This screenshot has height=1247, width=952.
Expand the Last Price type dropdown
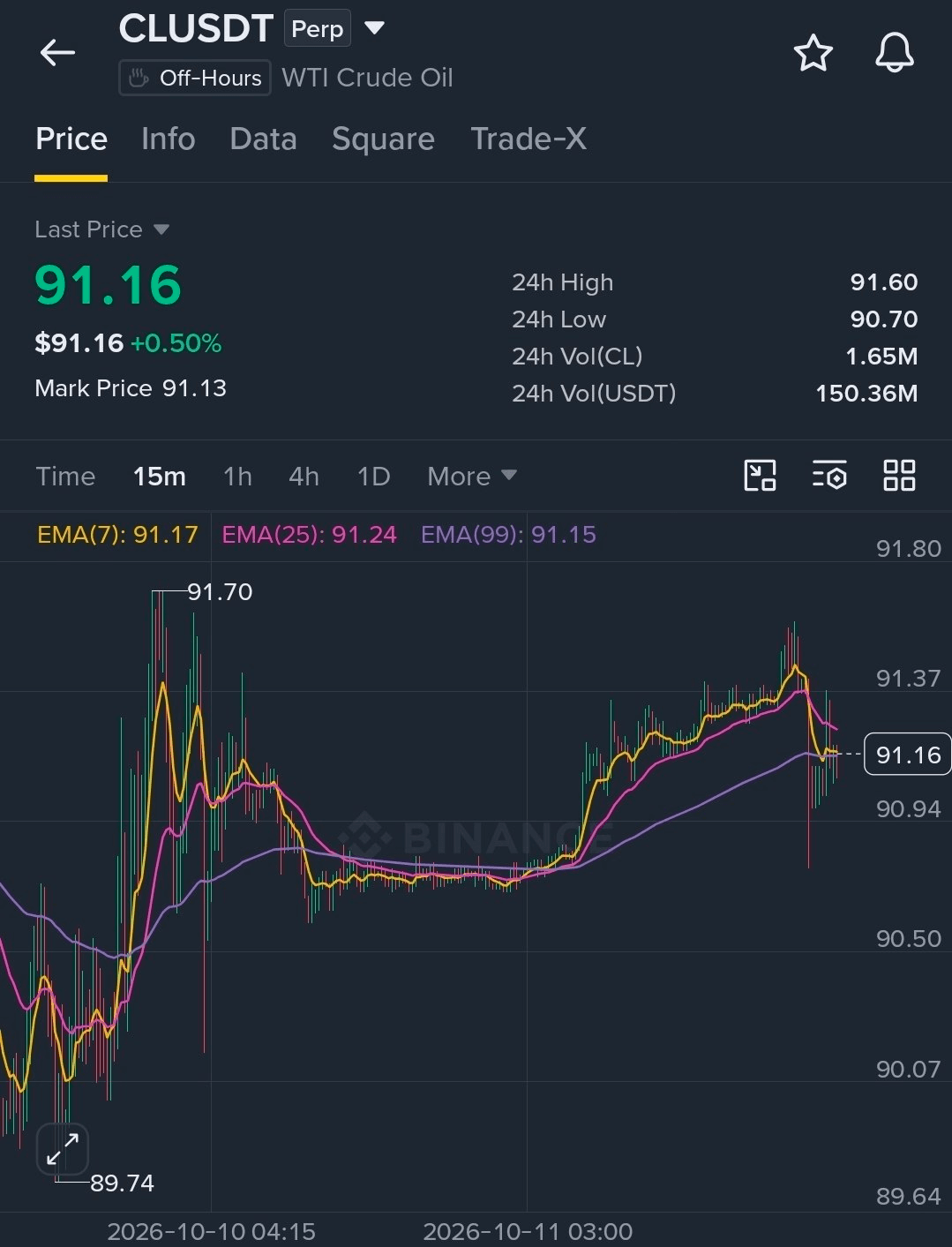[x=161, y=229]
